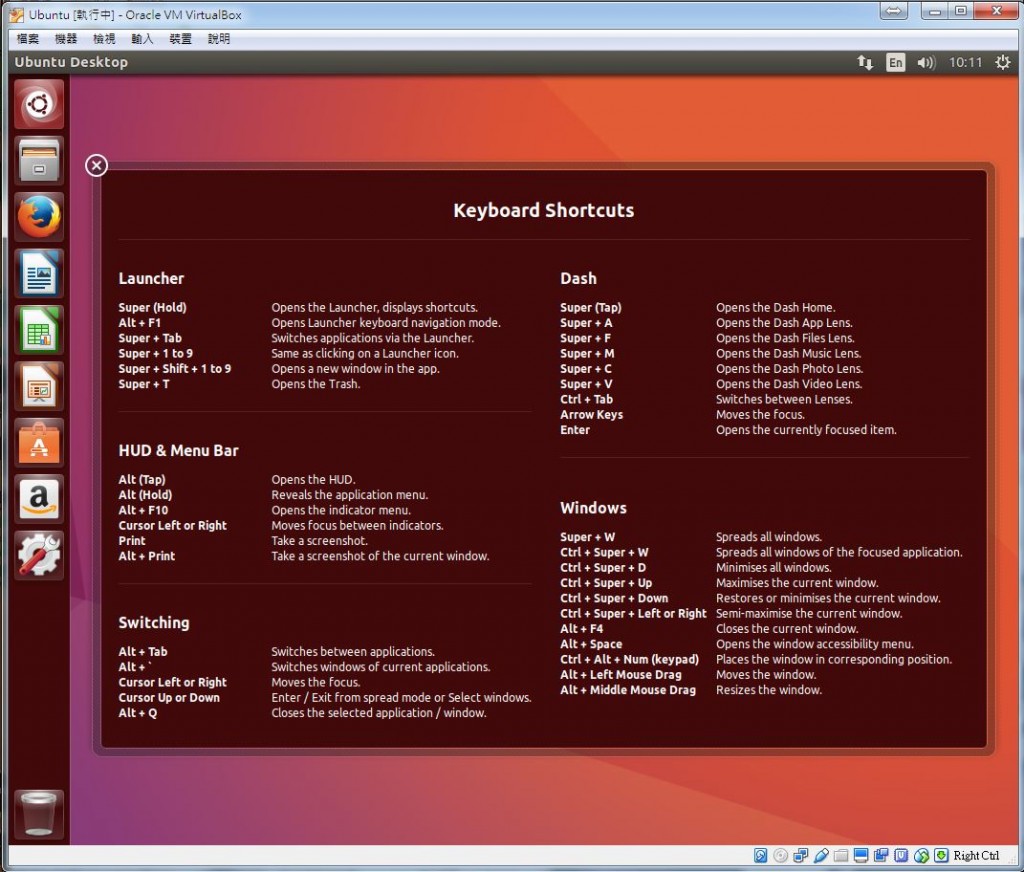Click the 'Super (Hold)' shortcut text
1024x872 pixels.
click(153, 307)
